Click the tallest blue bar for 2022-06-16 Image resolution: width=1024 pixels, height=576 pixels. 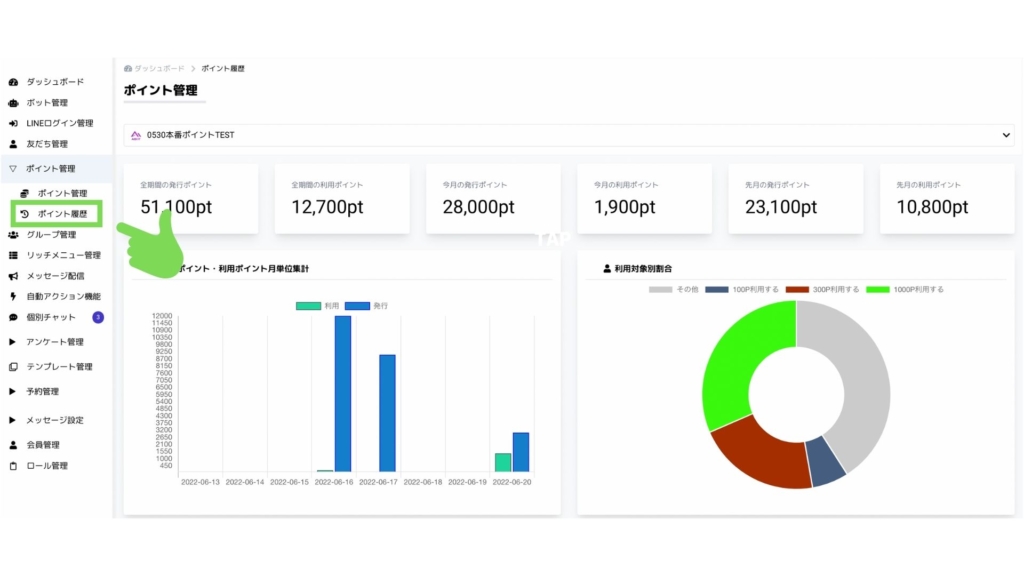343,393
